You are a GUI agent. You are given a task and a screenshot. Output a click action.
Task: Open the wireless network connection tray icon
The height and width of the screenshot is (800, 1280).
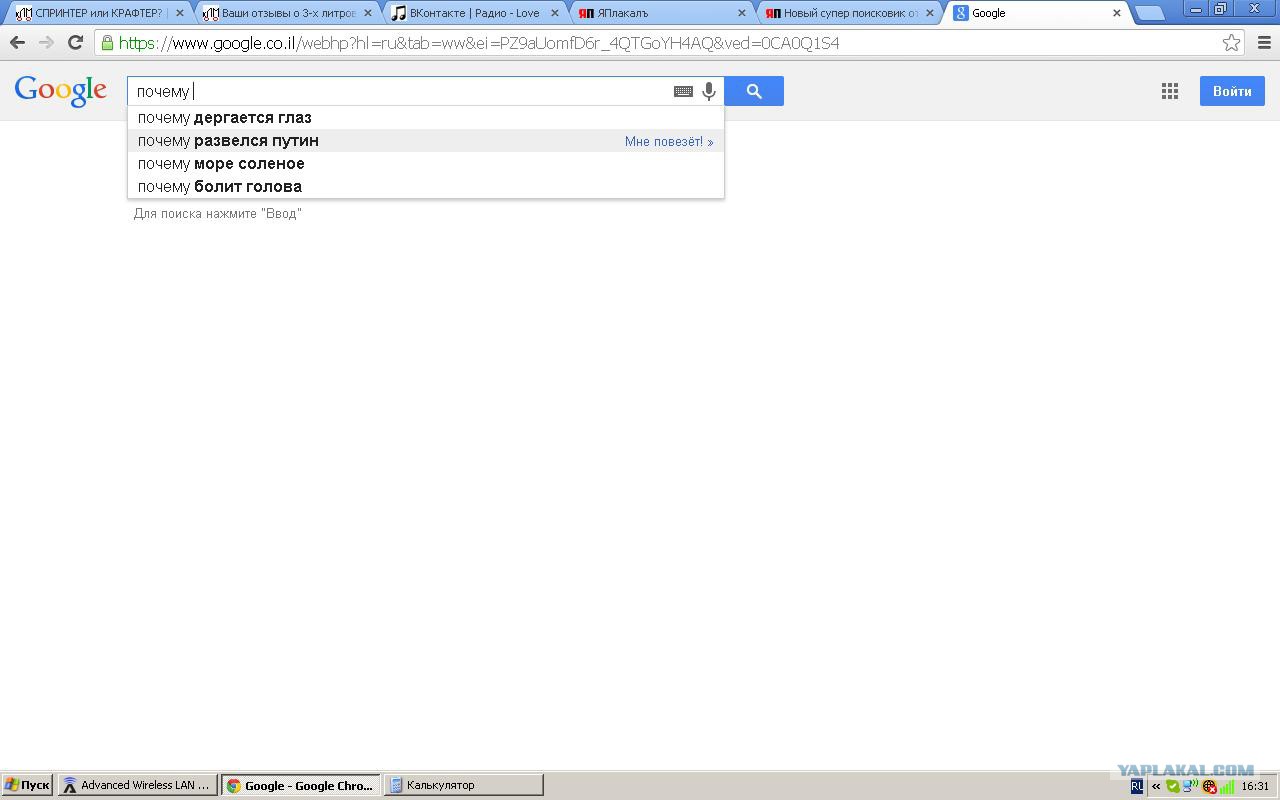click(x=1190, y=786)
